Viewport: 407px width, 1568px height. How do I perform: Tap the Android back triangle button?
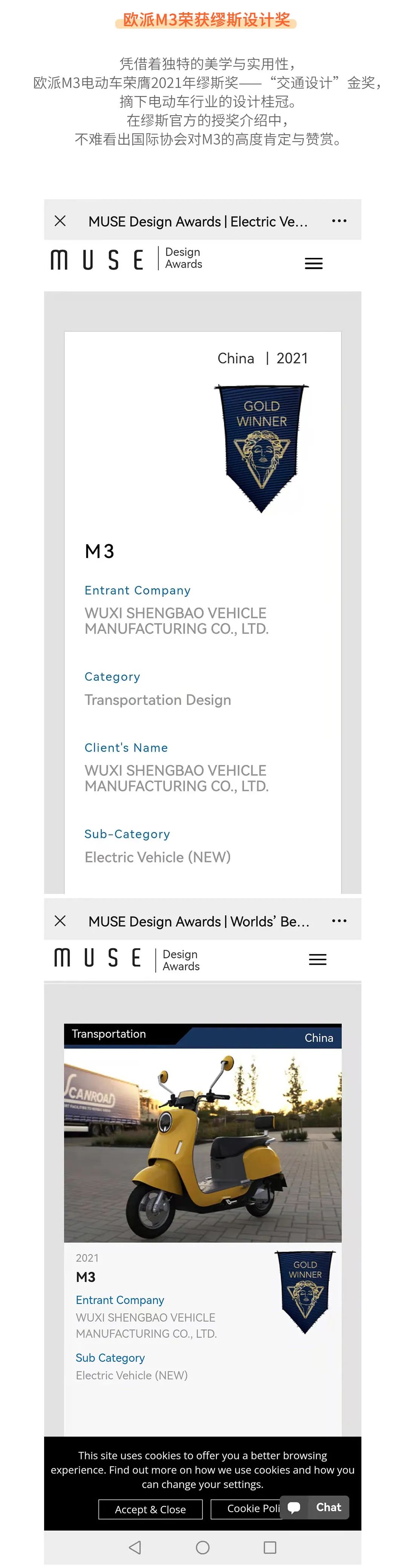[x=135, y=1547]
